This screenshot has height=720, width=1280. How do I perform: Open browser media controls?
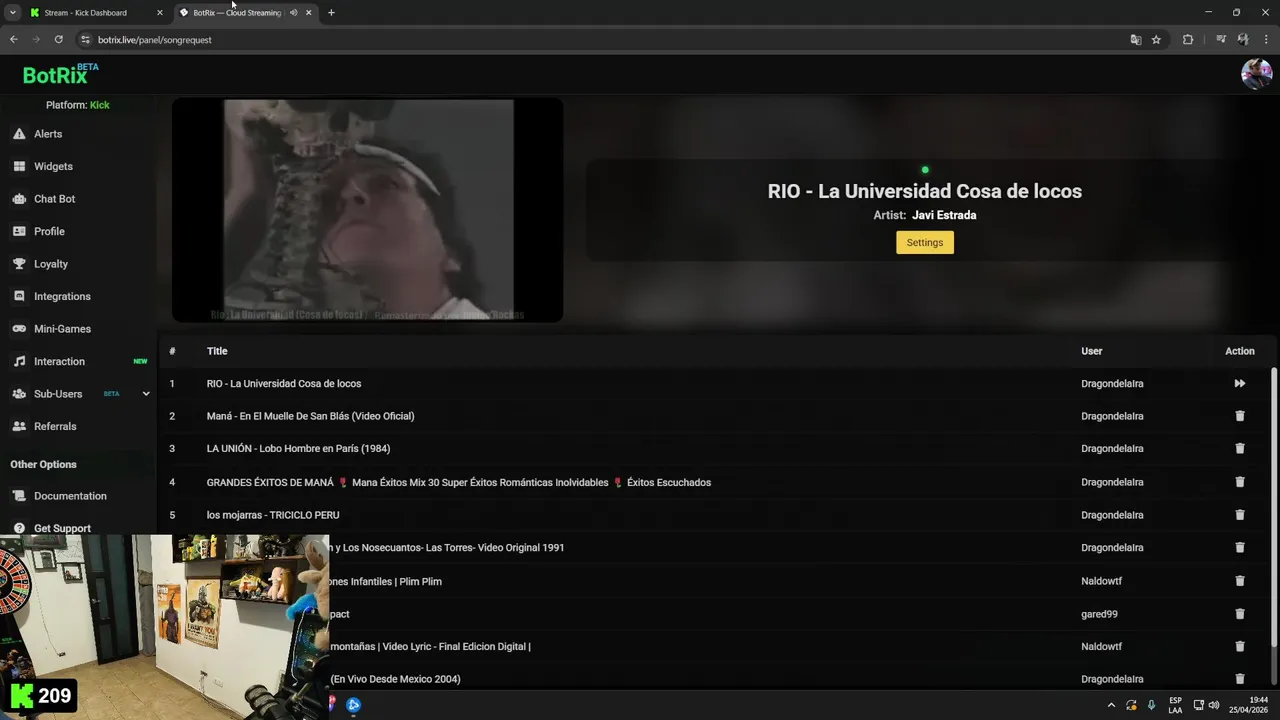(x=1221, y=40)
